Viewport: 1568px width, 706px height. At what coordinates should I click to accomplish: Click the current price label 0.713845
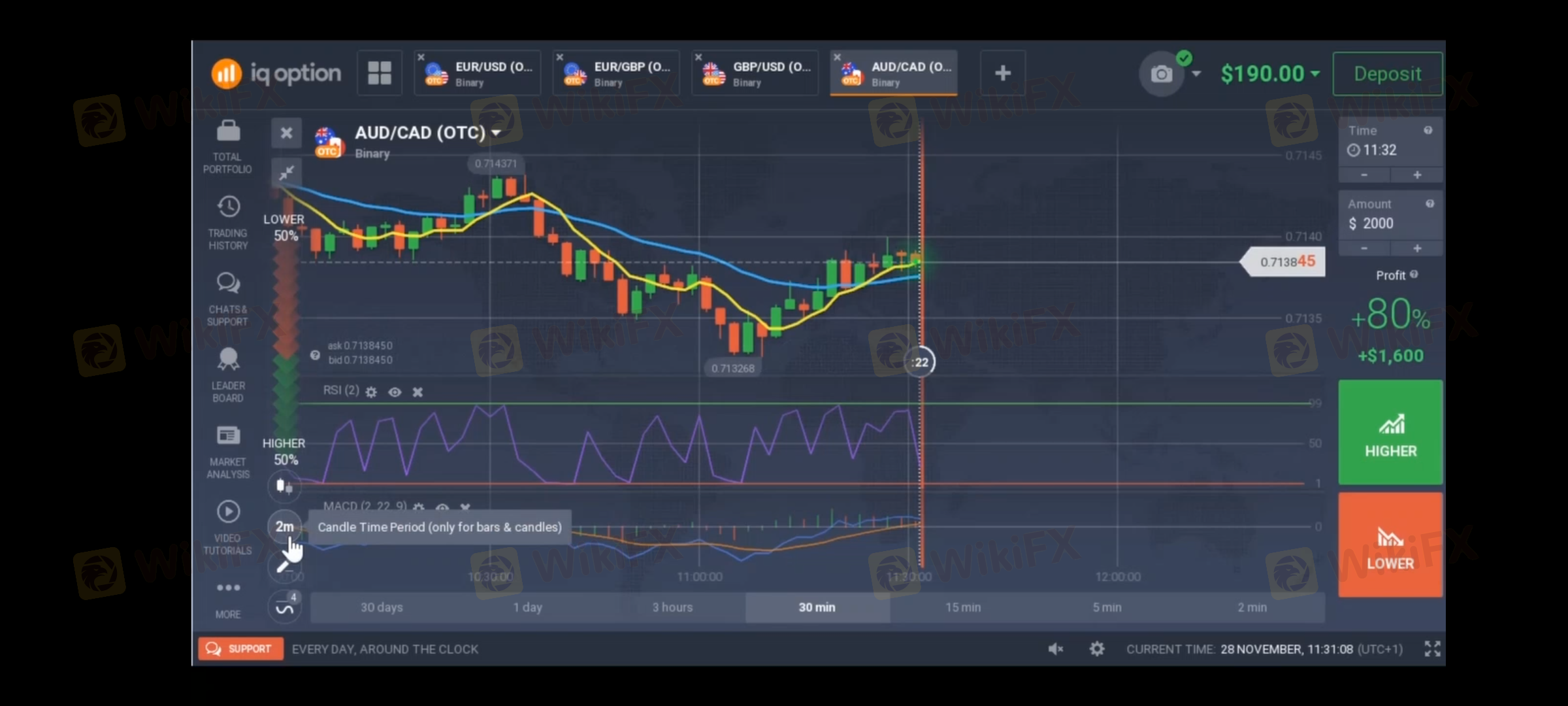click(x=1284, y=262)
